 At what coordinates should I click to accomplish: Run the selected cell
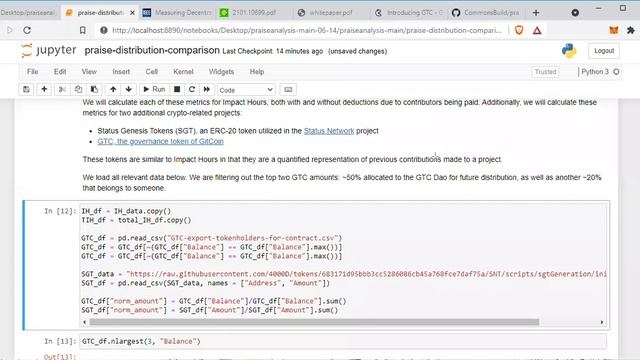pyautogui.click(x=154, y=89)
